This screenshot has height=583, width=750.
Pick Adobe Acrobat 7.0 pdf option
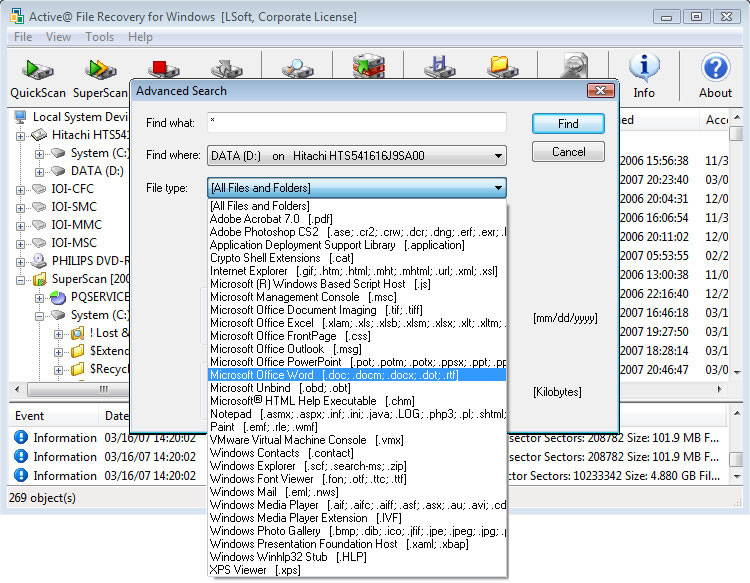coord(270,219)
